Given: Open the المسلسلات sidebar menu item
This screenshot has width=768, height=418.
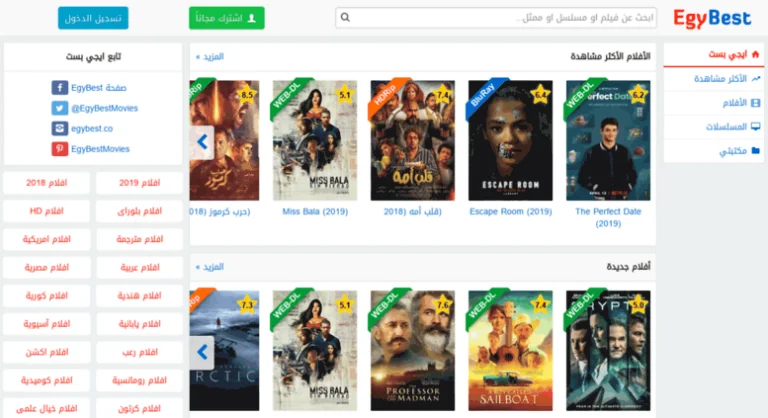Looking at the screenshot, I should click(x=713, y=126).
